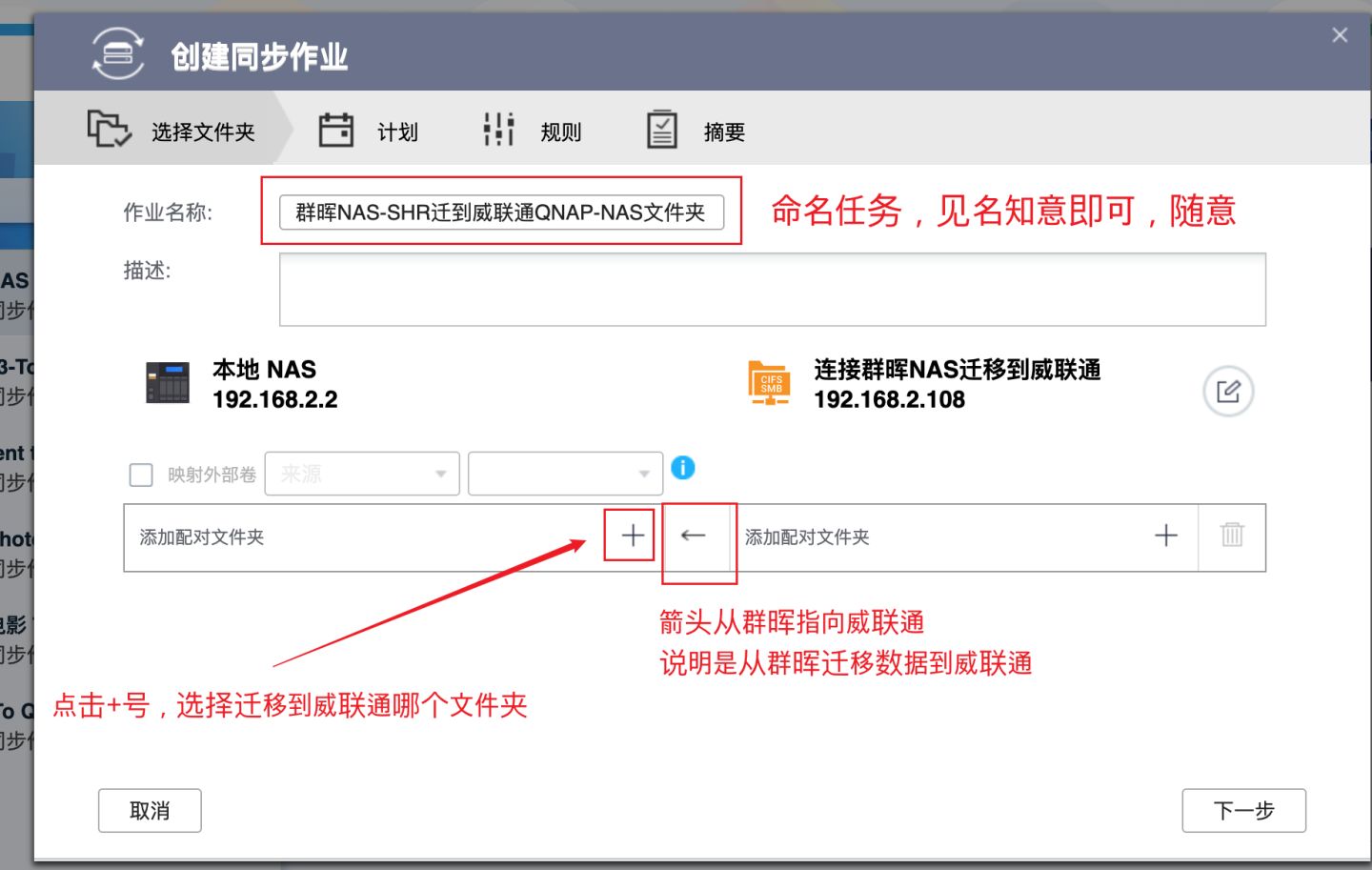The image size is (1372, 870).
Task: Switch to the 规则 tab
Action: (x=561, y=132)
